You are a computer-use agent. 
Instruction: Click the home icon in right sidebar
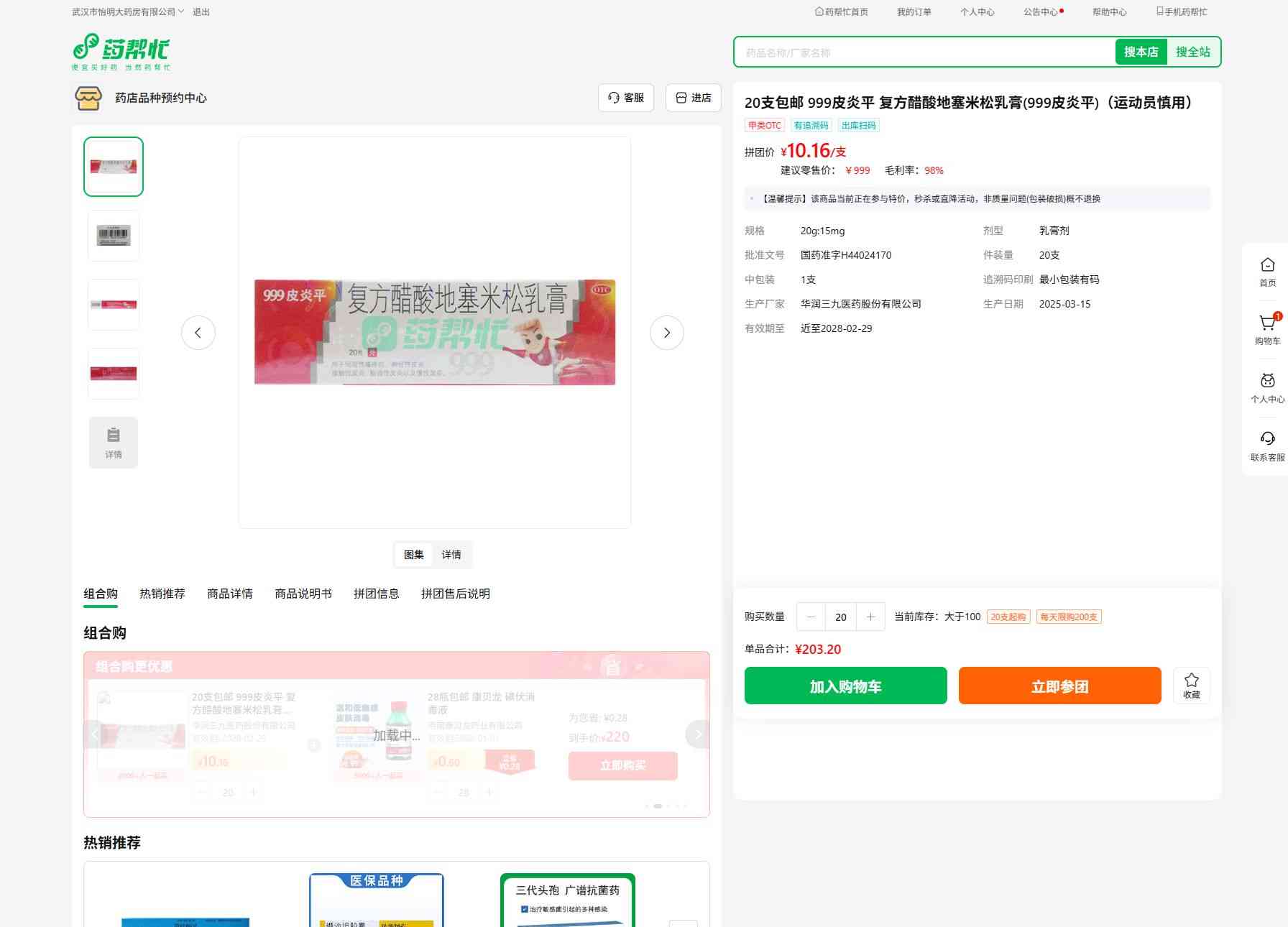coord(1267,272)
